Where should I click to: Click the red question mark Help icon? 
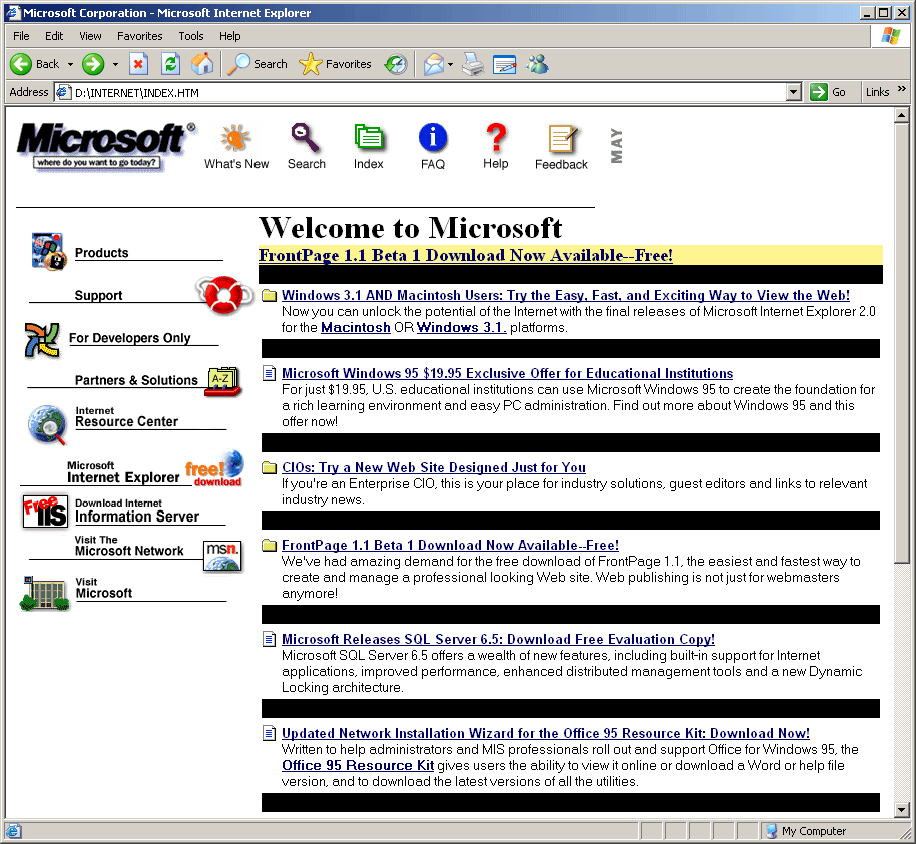496,138
